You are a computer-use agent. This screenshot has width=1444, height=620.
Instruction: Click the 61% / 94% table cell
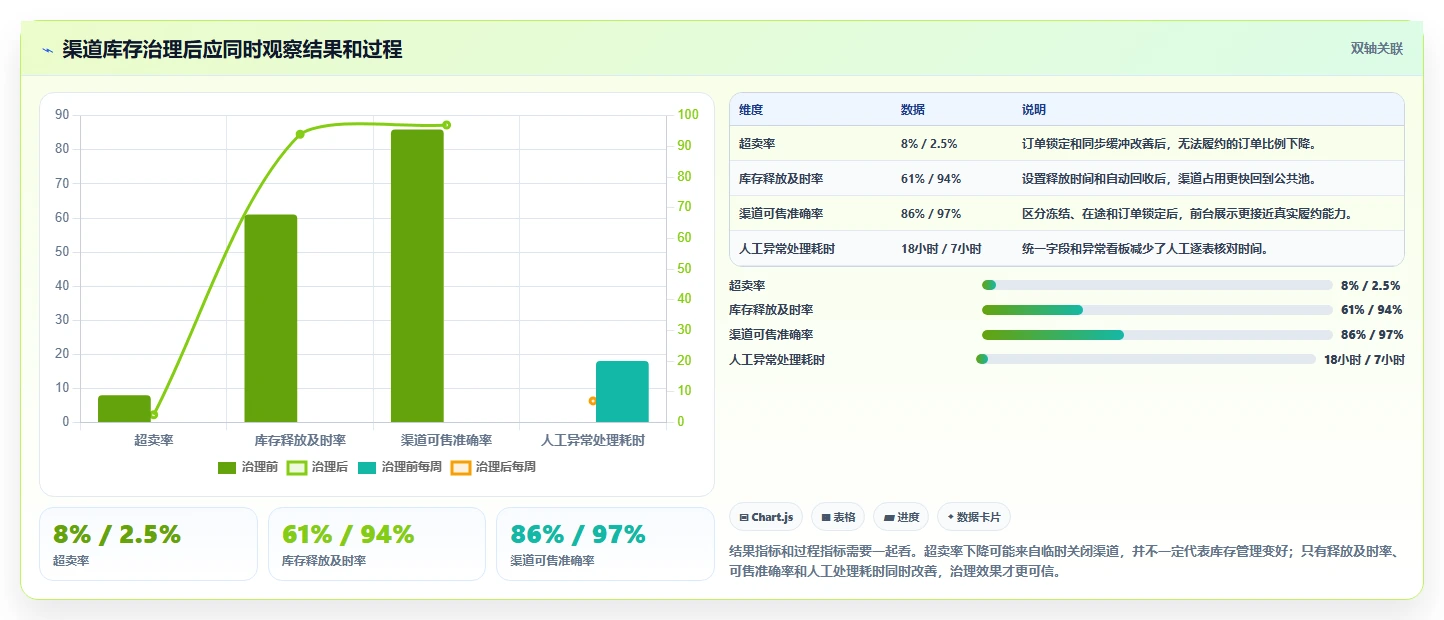pyautogui.click(x=930, y=178)
